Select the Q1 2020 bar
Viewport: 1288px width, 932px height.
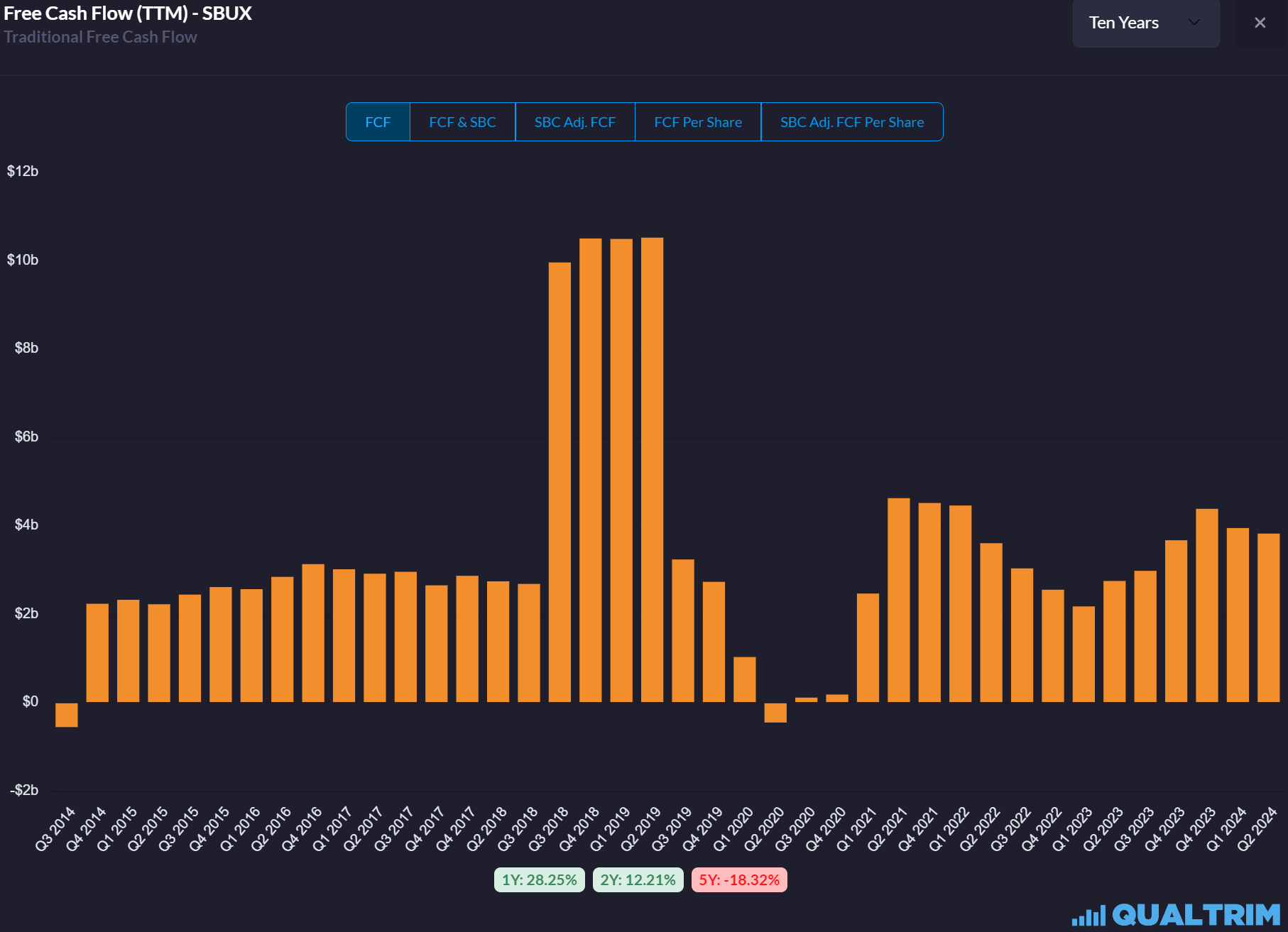pos(745,679)
